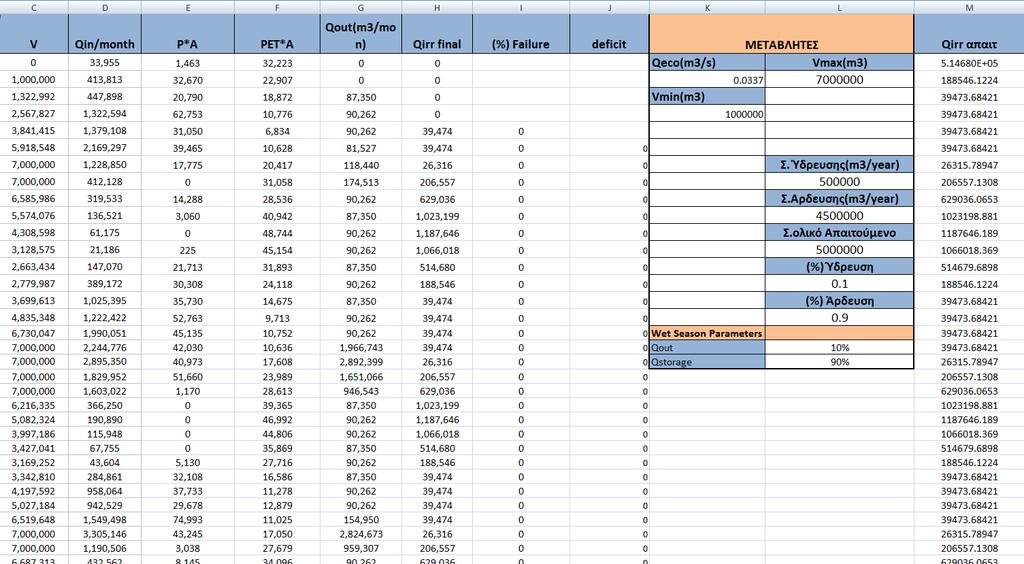Viewport: 1024px width, 564px height.
Task: Click Qin/month cell 2,895,350
Action: coord(104,362)
